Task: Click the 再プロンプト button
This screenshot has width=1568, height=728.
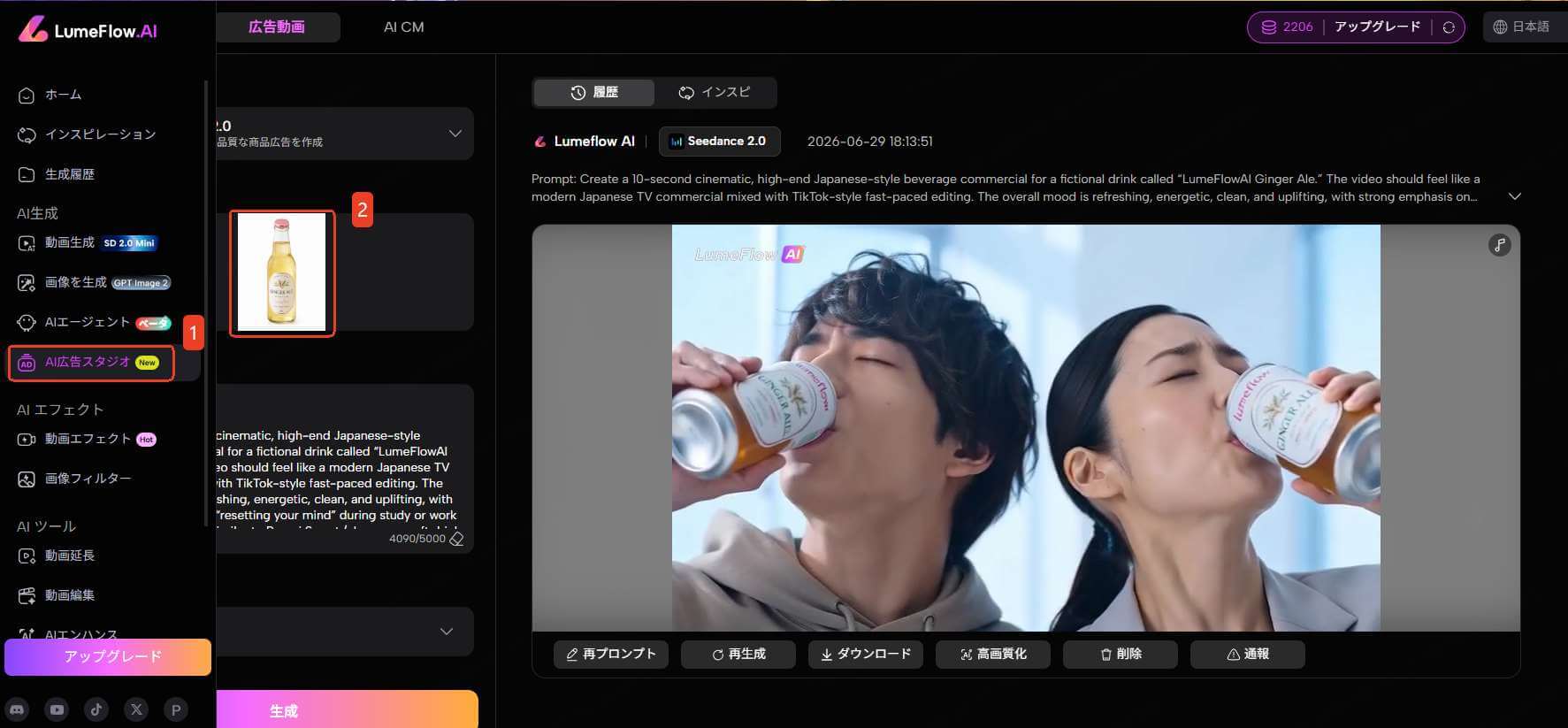Action: coord(611,654)
